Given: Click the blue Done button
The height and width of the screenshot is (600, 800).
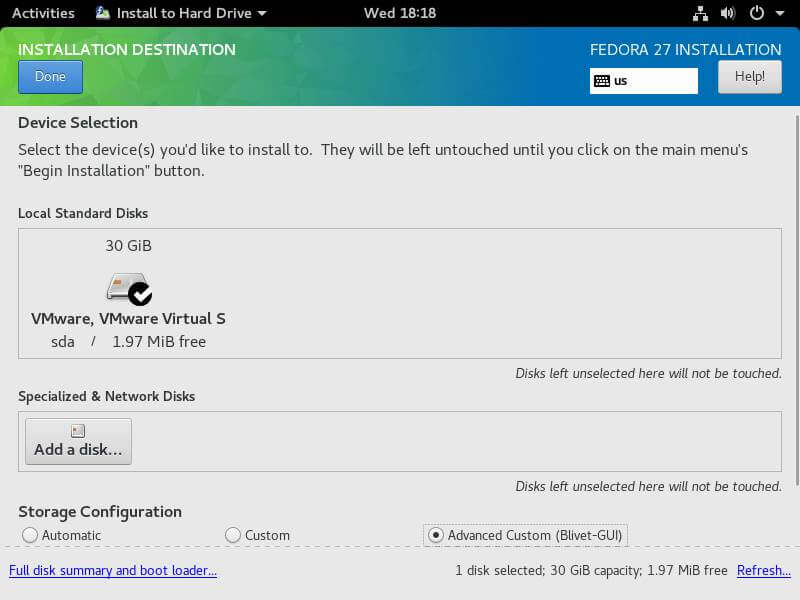Looking at the screenshot, I should [x=50, y=77].
